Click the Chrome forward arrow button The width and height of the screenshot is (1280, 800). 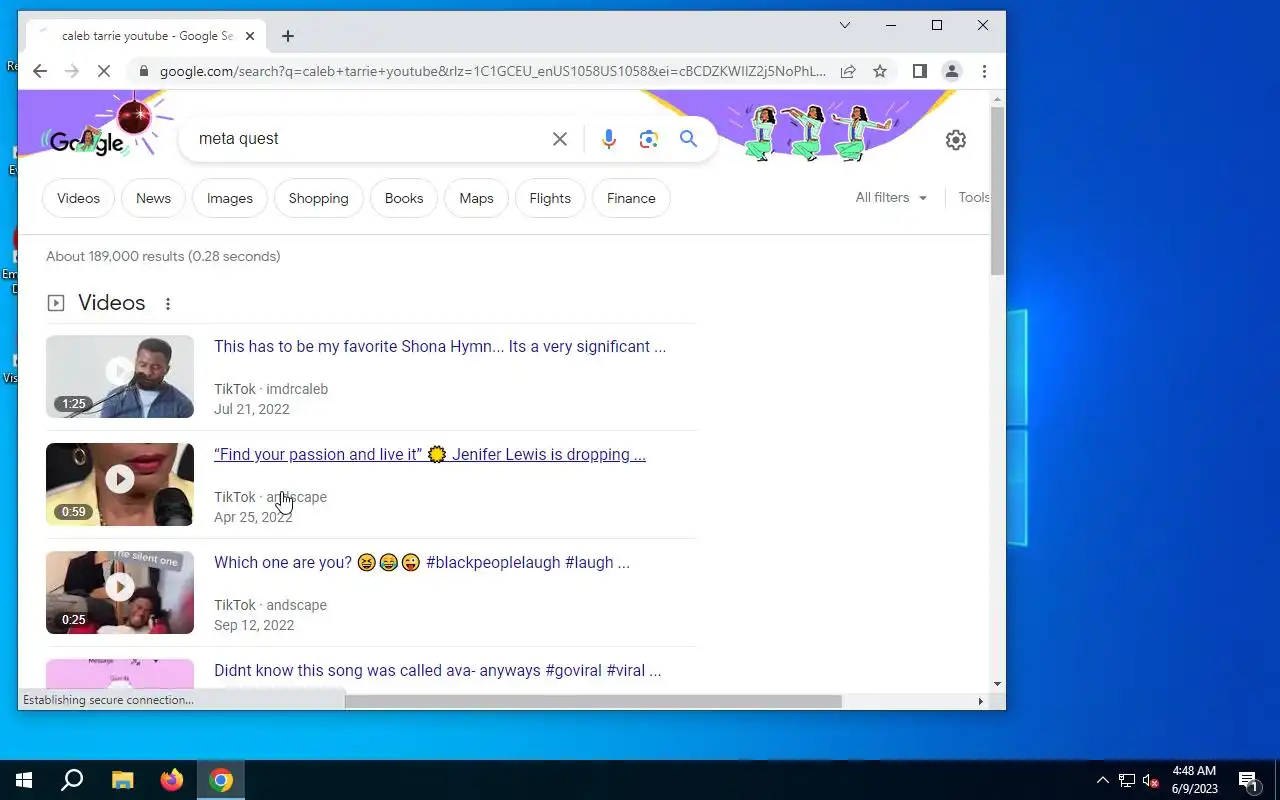[x=72, y=71]
